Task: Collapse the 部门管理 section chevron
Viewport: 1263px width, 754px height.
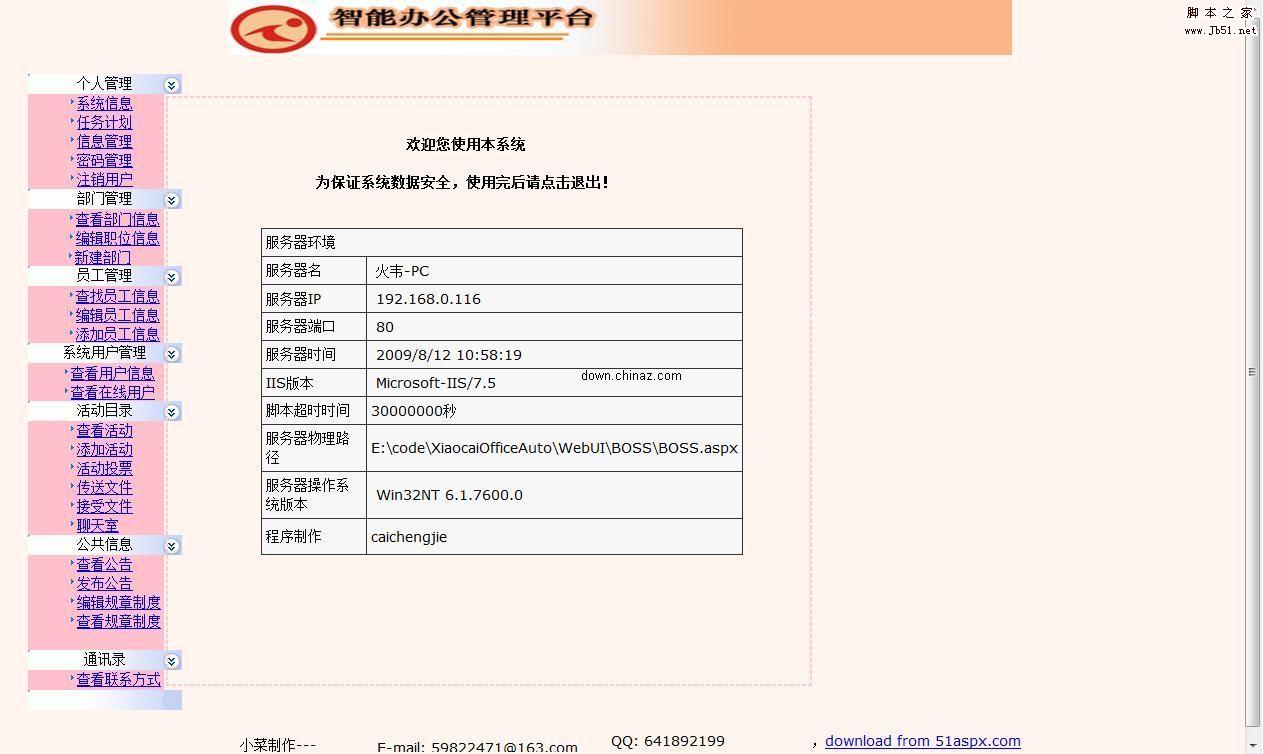Action: point(171,200)
